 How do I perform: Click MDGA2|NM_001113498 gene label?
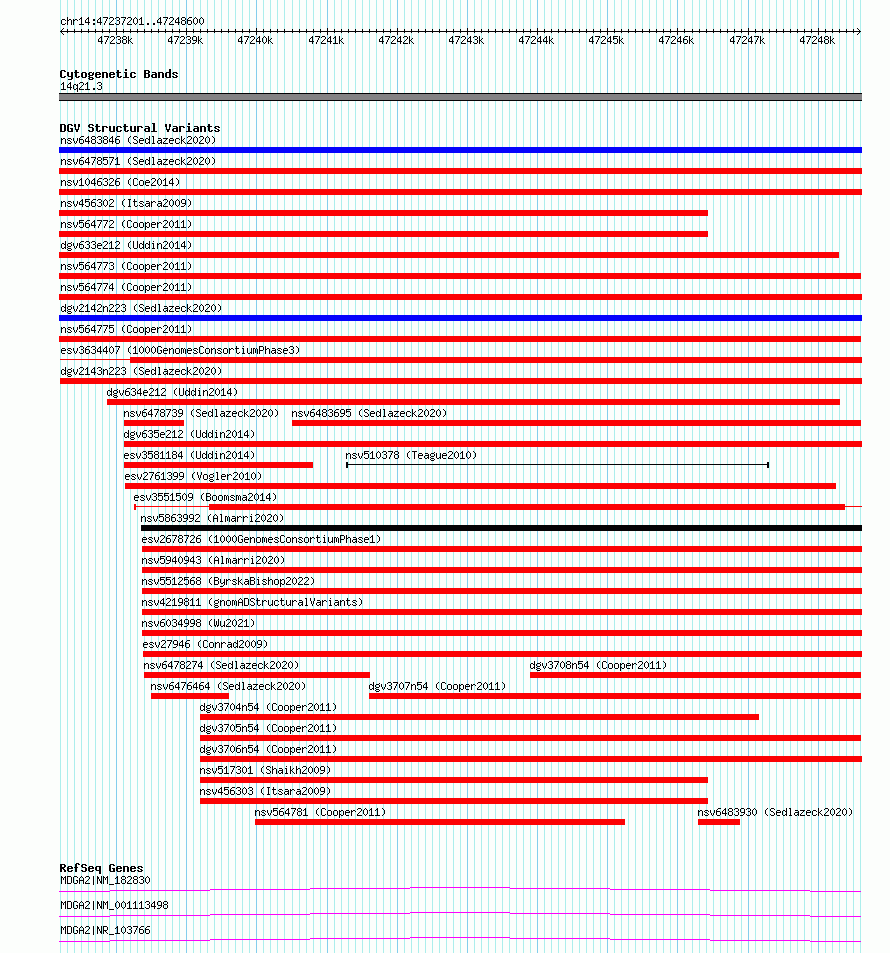(x=114, y=905)
